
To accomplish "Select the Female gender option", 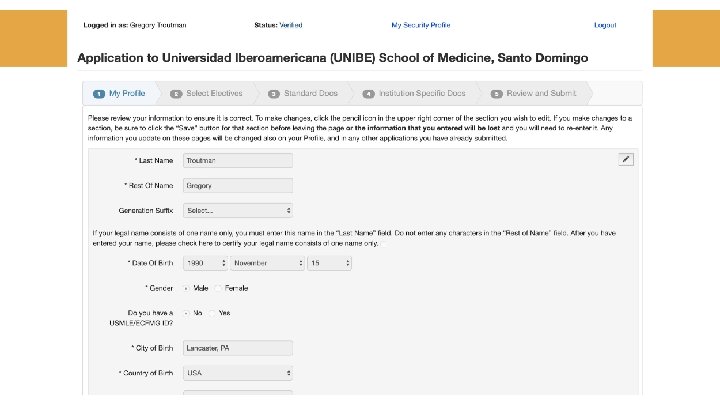I will tap(218, 288).
